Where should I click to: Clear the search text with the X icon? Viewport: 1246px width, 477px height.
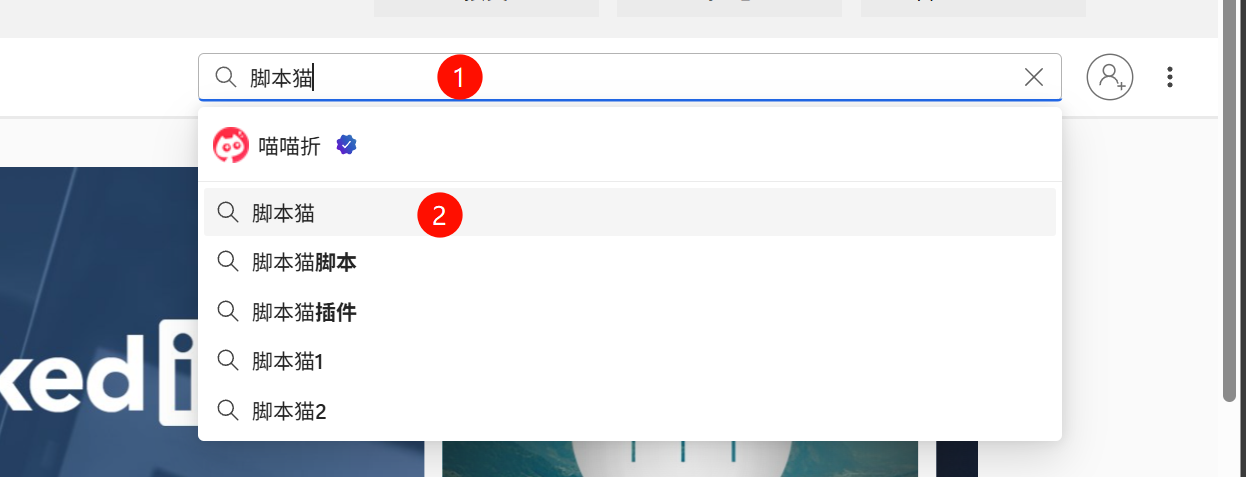click(x=1034, y=77)
